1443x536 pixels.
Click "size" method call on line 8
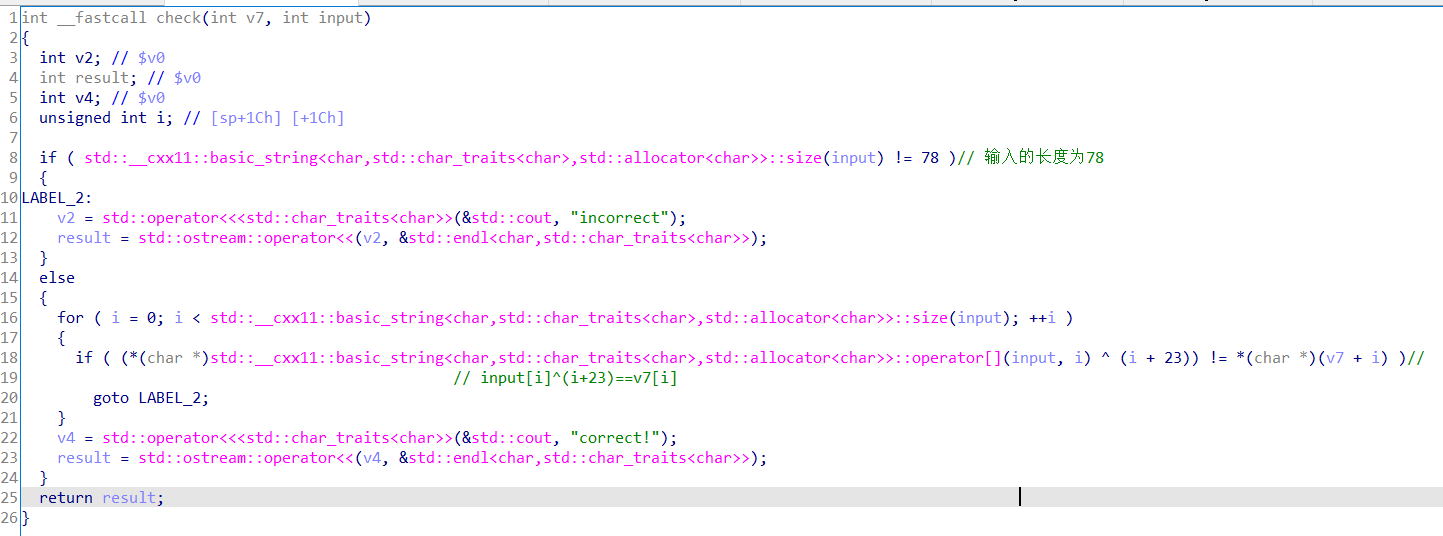click(805, 158)
